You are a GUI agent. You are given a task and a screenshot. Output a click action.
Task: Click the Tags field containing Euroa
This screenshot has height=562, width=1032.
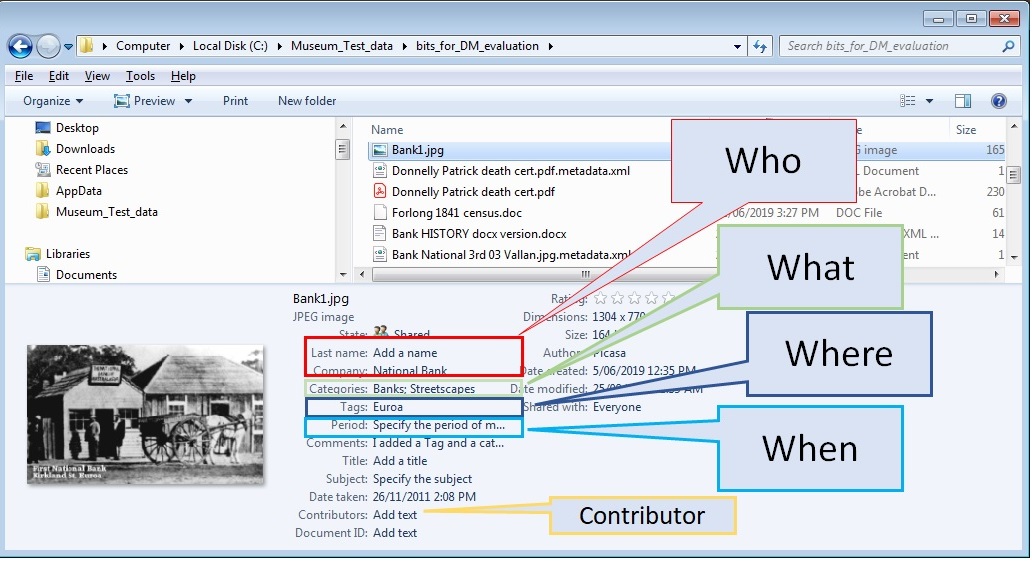click(x=388, y=407)
